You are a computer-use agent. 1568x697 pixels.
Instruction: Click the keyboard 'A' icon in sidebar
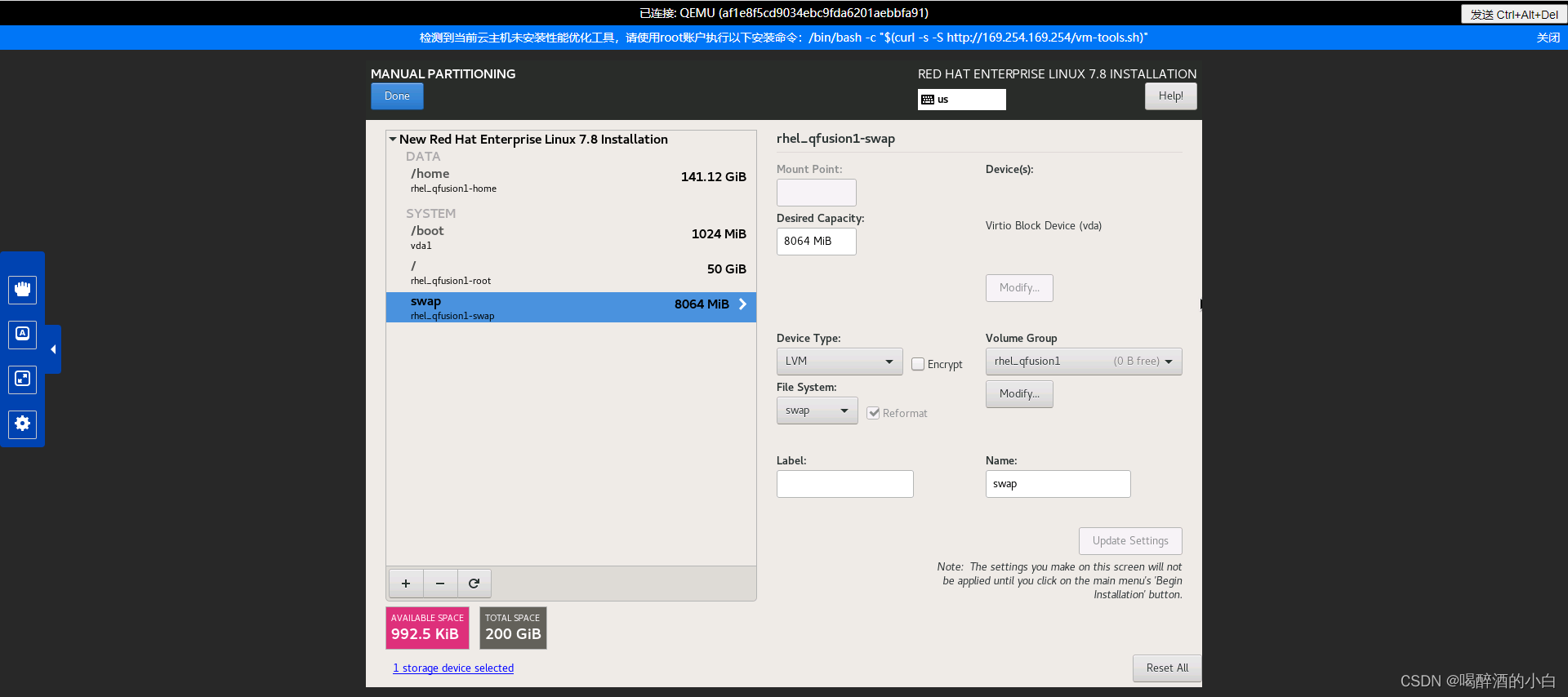(x=22, y=334)
